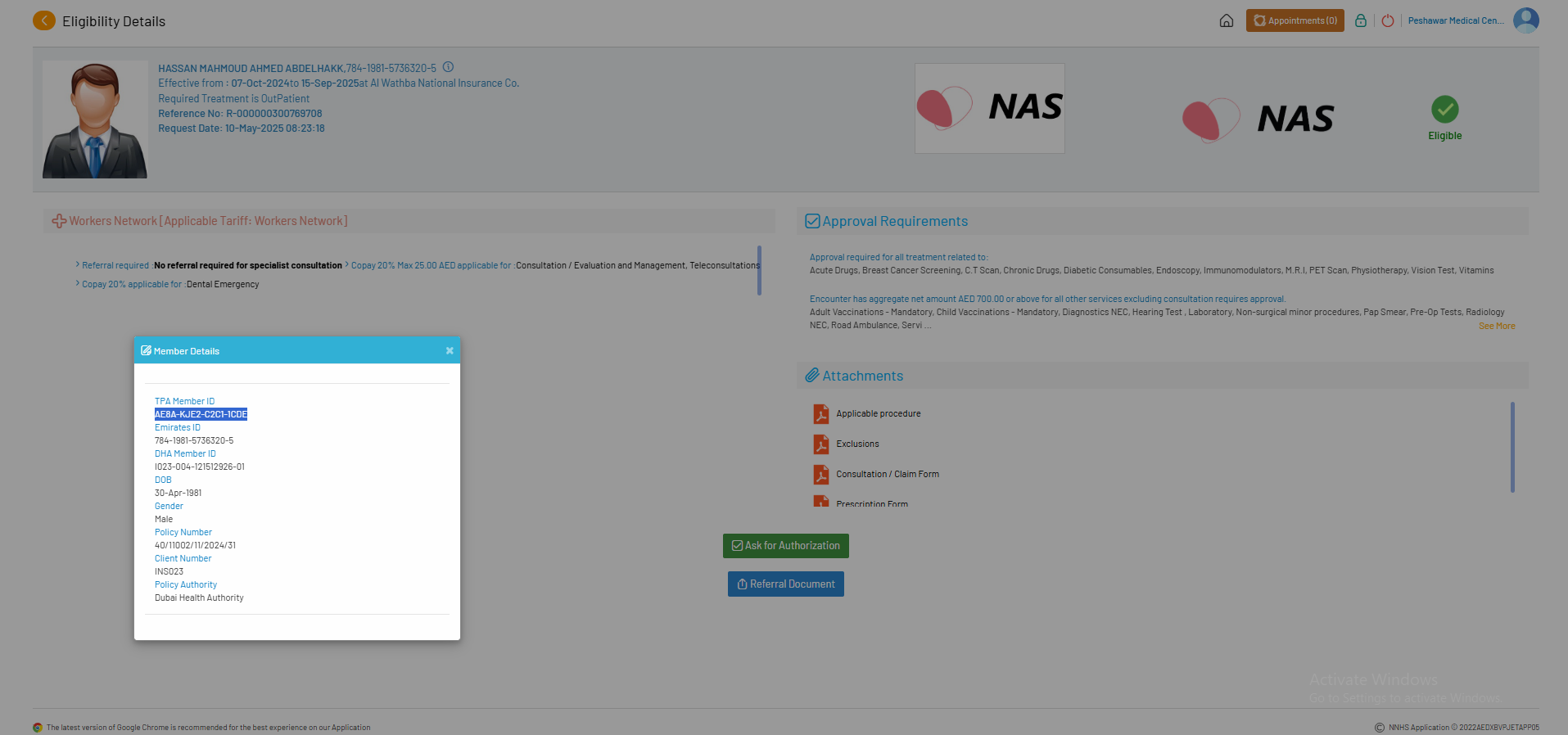Screen dimensions: 1568x735
Task: Click Request Date 10-May-2025 08:23:18
Action: 242,129
